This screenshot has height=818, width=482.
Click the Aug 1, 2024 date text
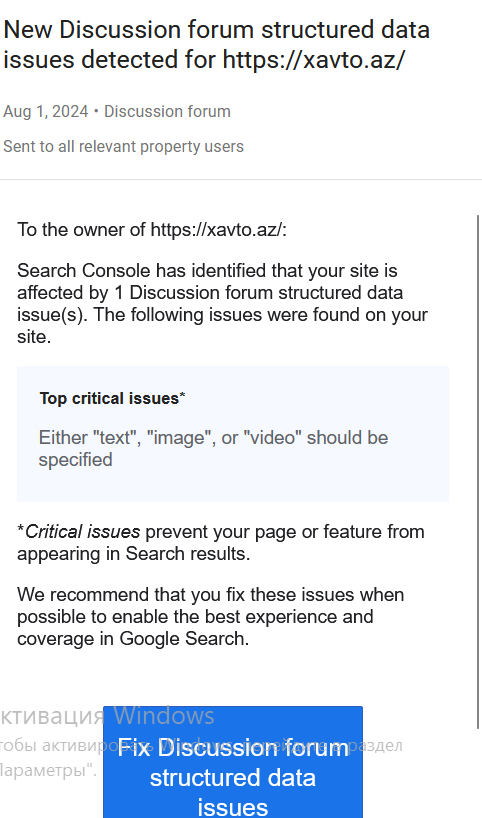46,112
